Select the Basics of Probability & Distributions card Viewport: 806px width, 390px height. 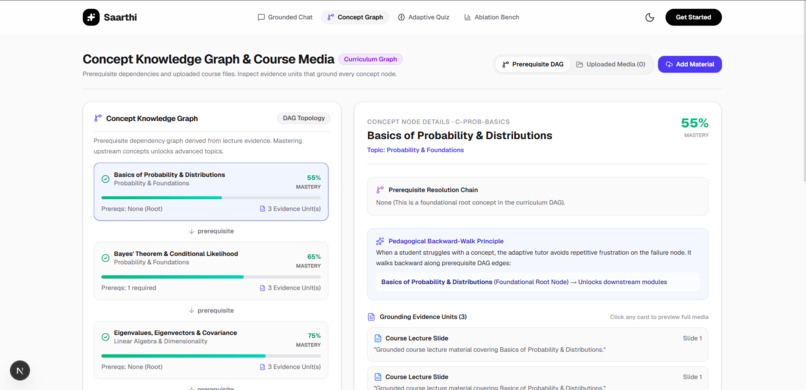coord(211,192)
